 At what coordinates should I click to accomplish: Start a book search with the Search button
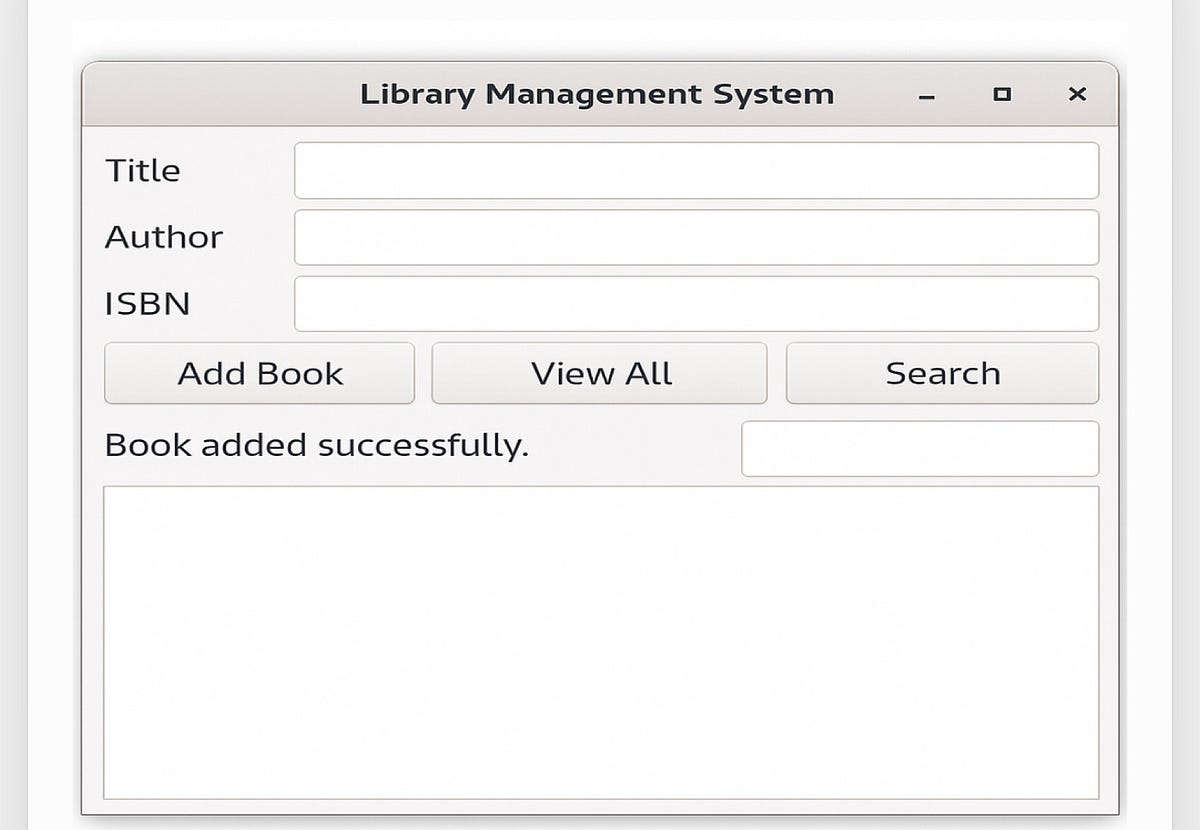click(x=942, y=373)
